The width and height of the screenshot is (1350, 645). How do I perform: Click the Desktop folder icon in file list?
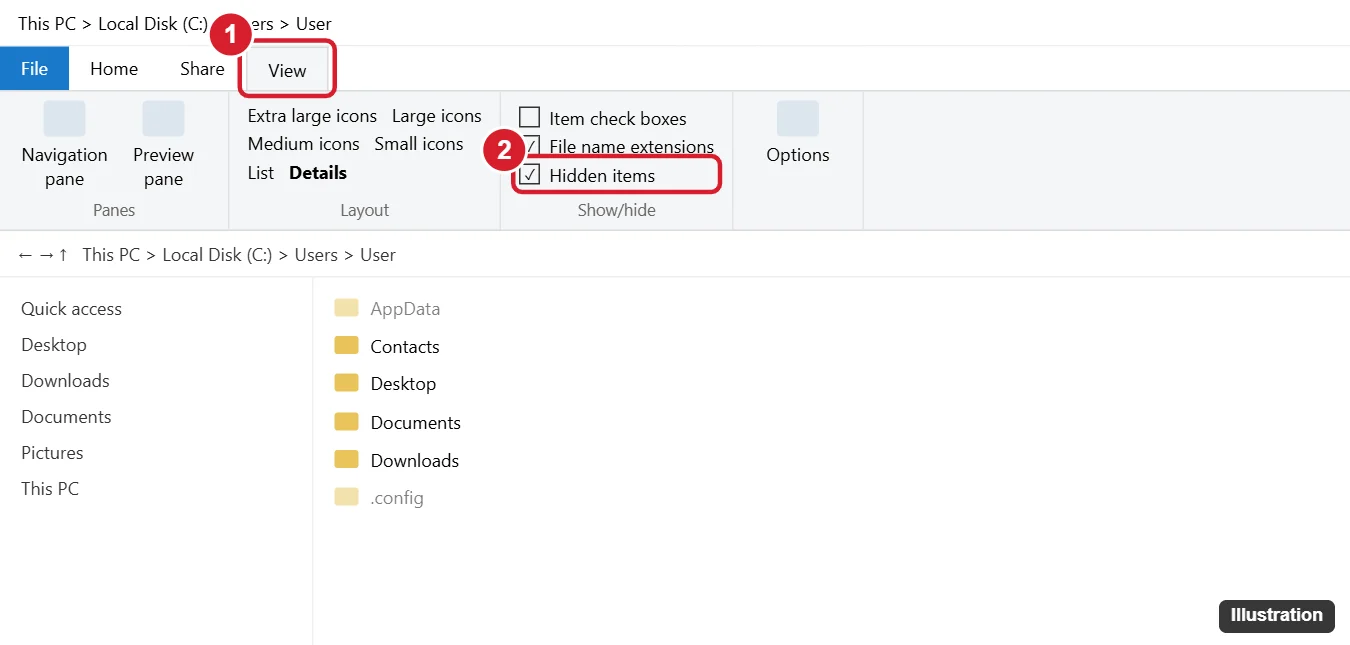(x=346, y=382)
